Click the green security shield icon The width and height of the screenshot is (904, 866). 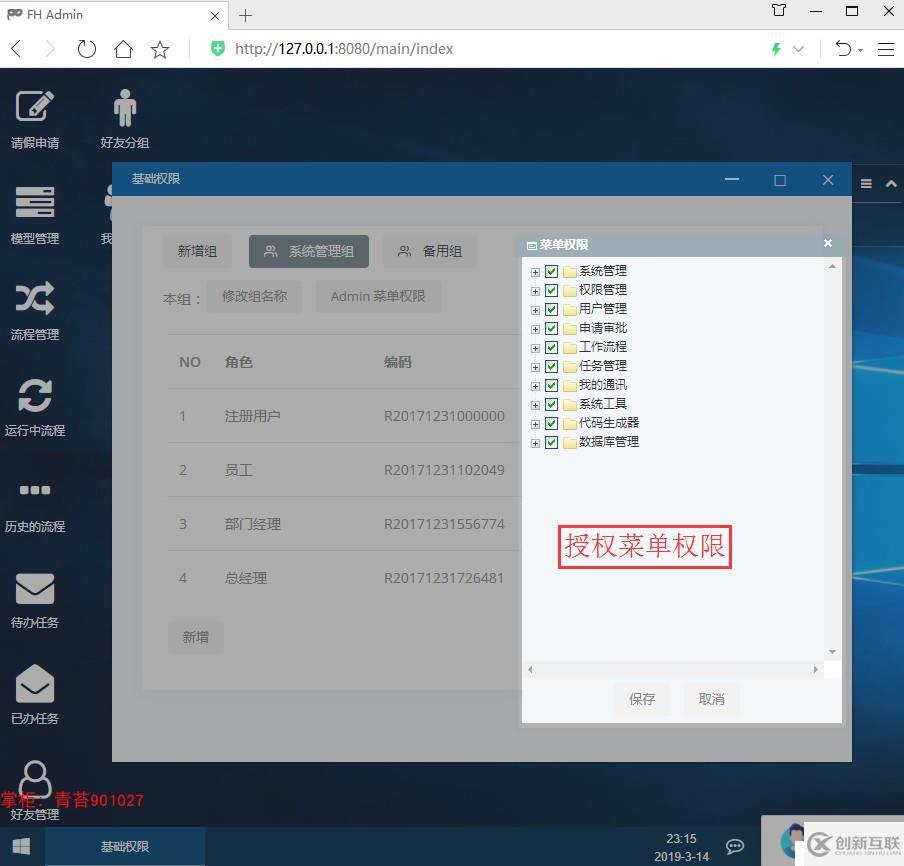click(x=217, y=48)
